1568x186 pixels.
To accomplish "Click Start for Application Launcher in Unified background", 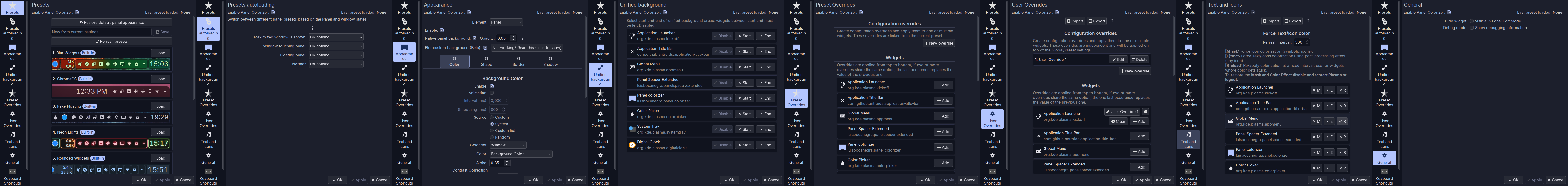I will tap(745, 36).
